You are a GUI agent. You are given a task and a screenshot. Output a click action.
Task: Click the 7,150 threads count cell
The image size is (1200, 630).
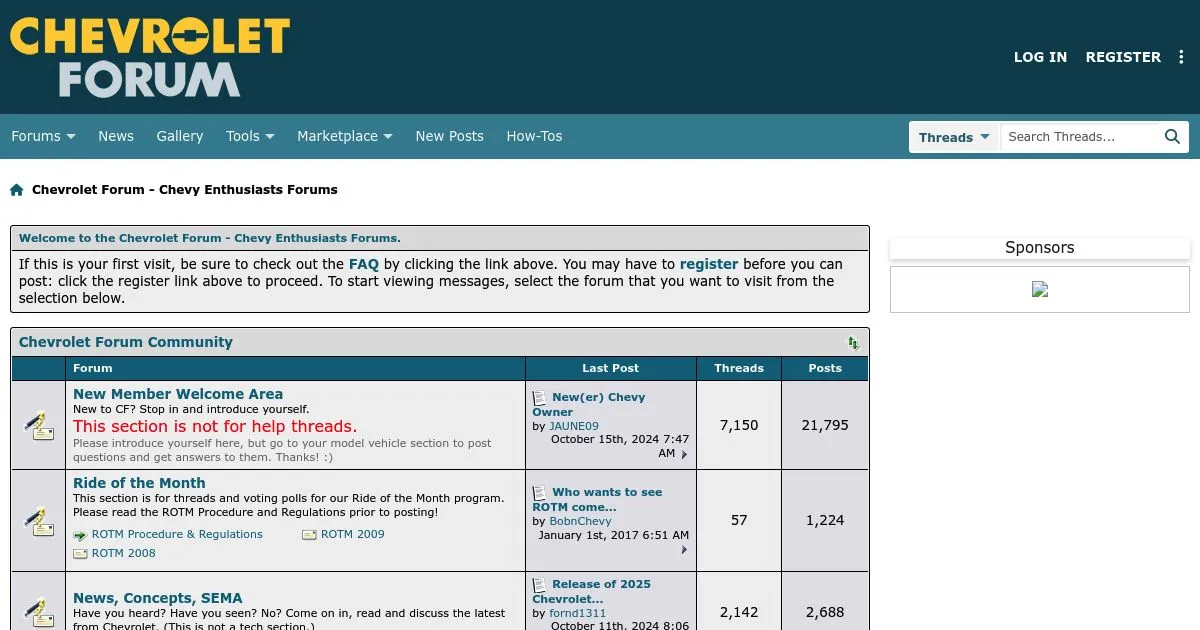739,425
